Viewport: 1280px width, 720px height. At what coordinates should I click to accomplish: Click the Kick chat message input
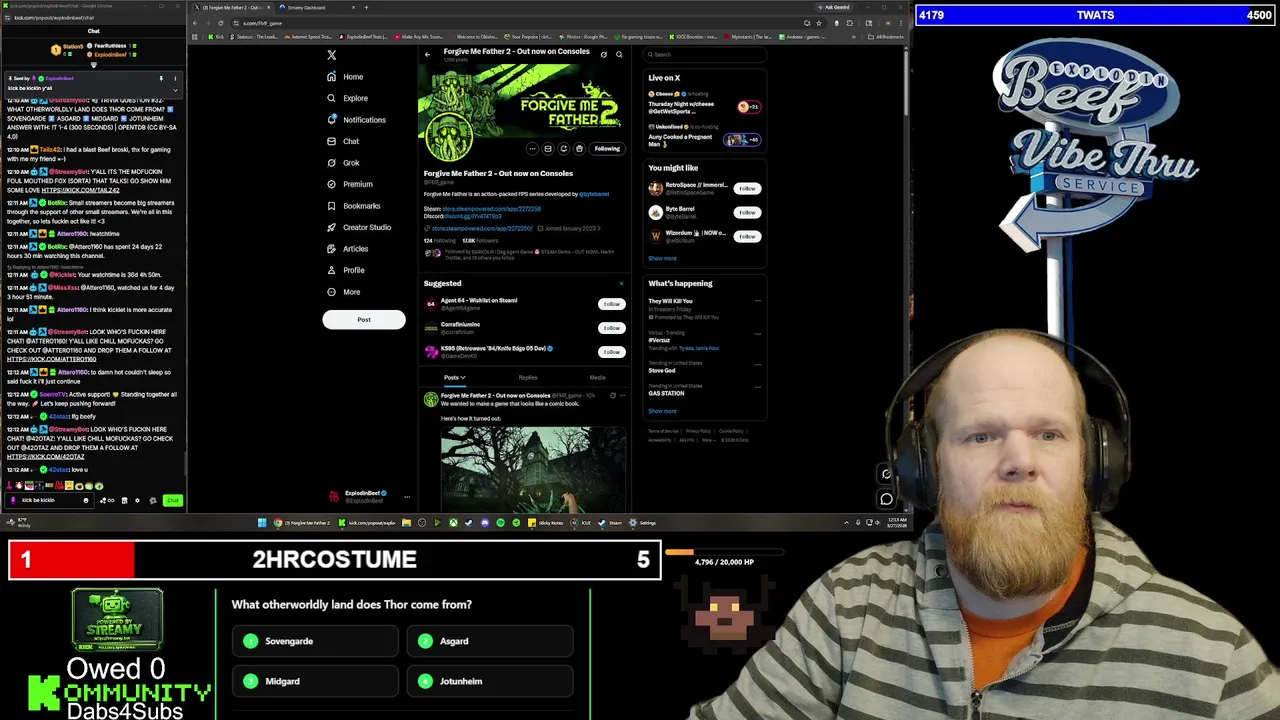coord(50,500)
